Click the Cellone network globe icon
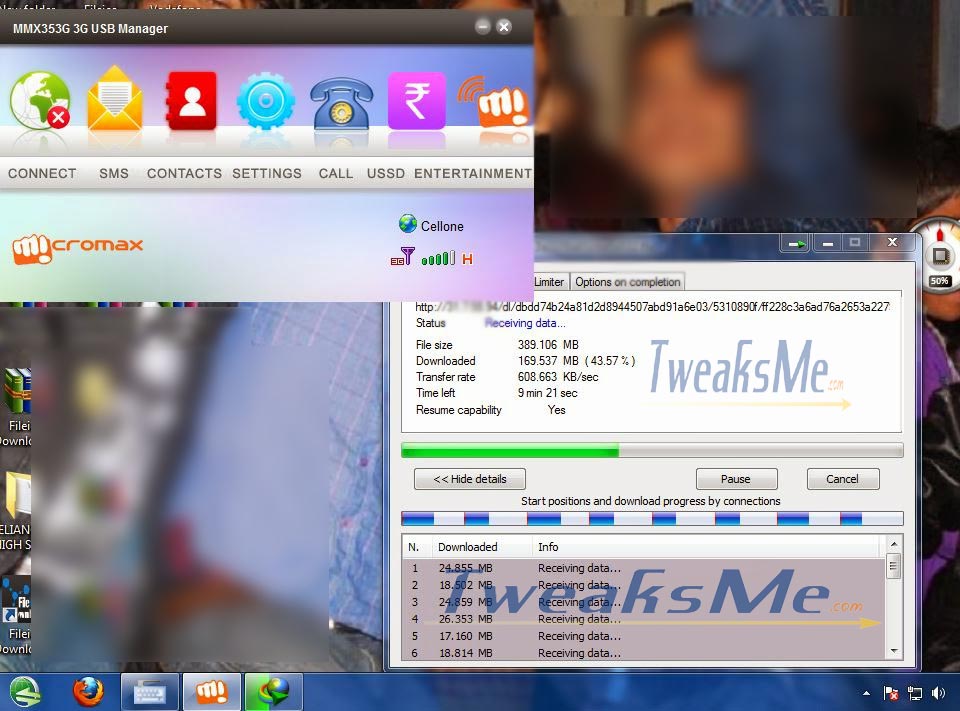 click(x=408, y=224)
